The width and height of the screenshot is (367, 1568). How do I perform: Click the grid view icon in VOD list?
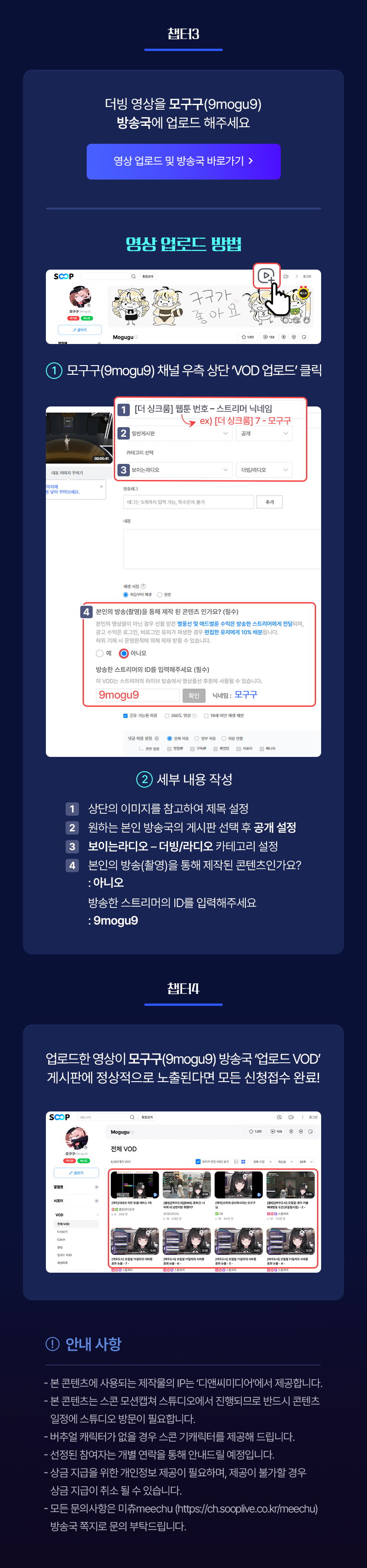pos(243,1162)
